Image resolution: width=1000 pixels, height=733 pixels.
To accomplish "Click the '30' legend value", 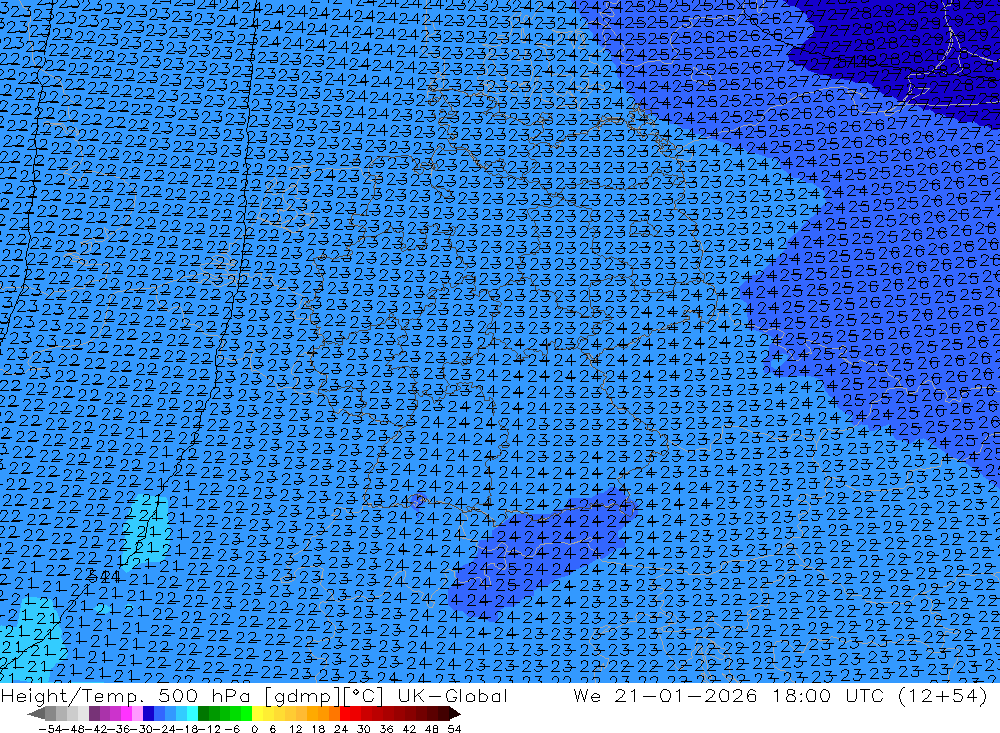I will coord(364,729).
